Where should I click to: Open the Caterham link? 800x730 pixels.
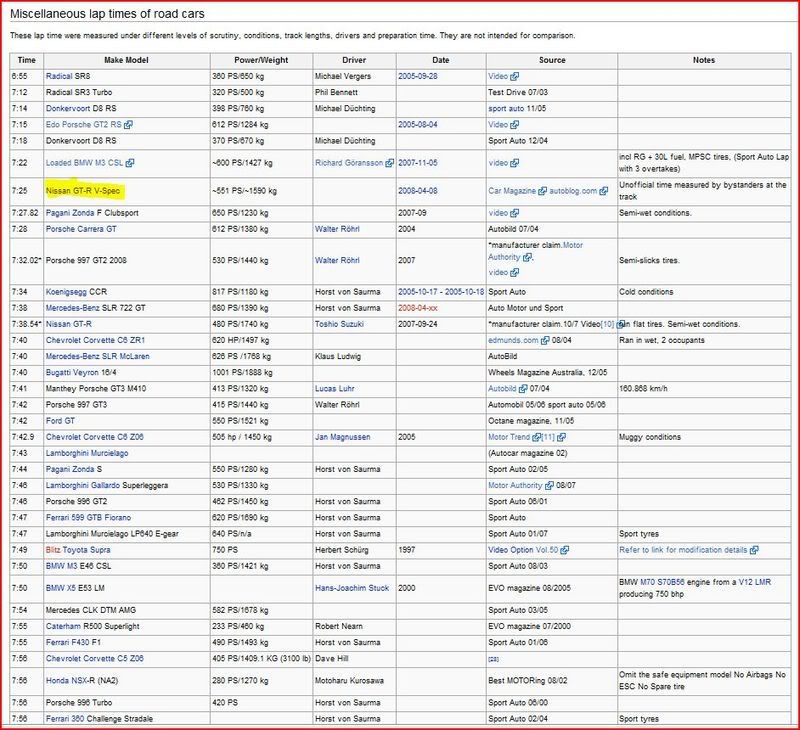[x=63, y=626]
